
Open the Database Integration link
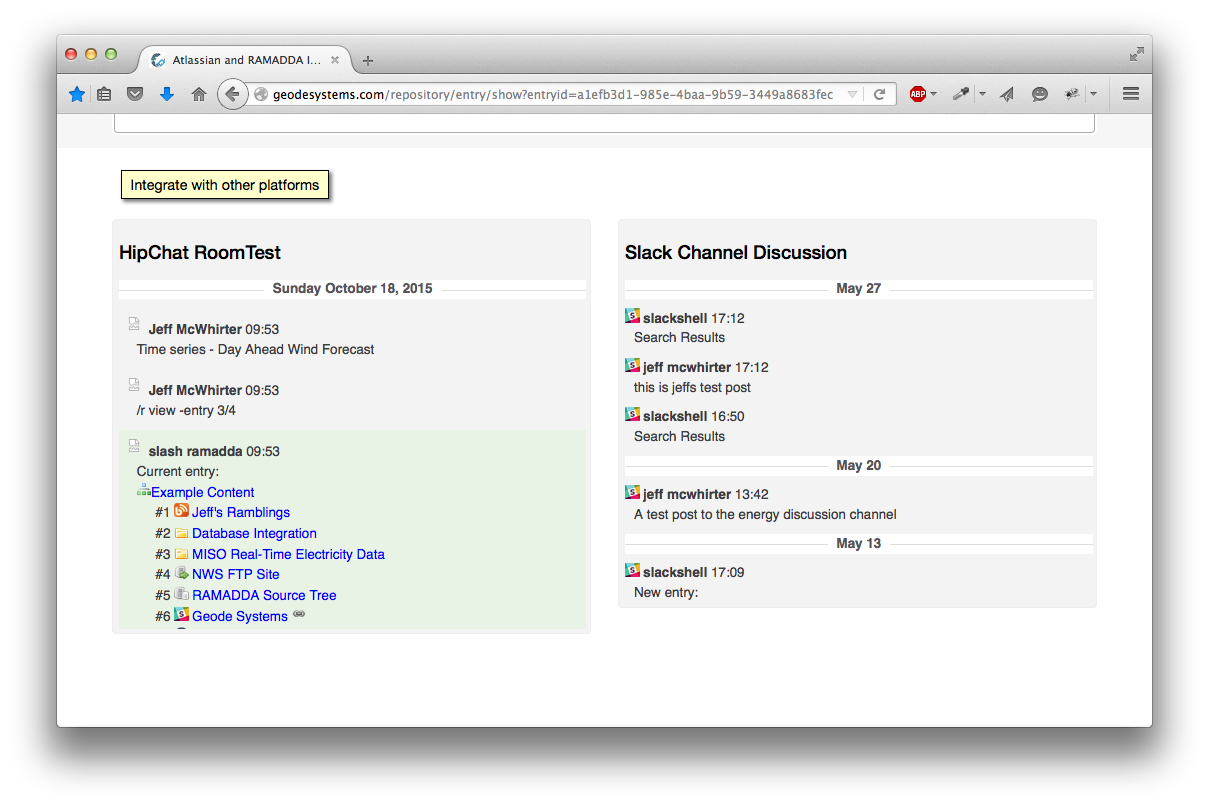point(254,533)
